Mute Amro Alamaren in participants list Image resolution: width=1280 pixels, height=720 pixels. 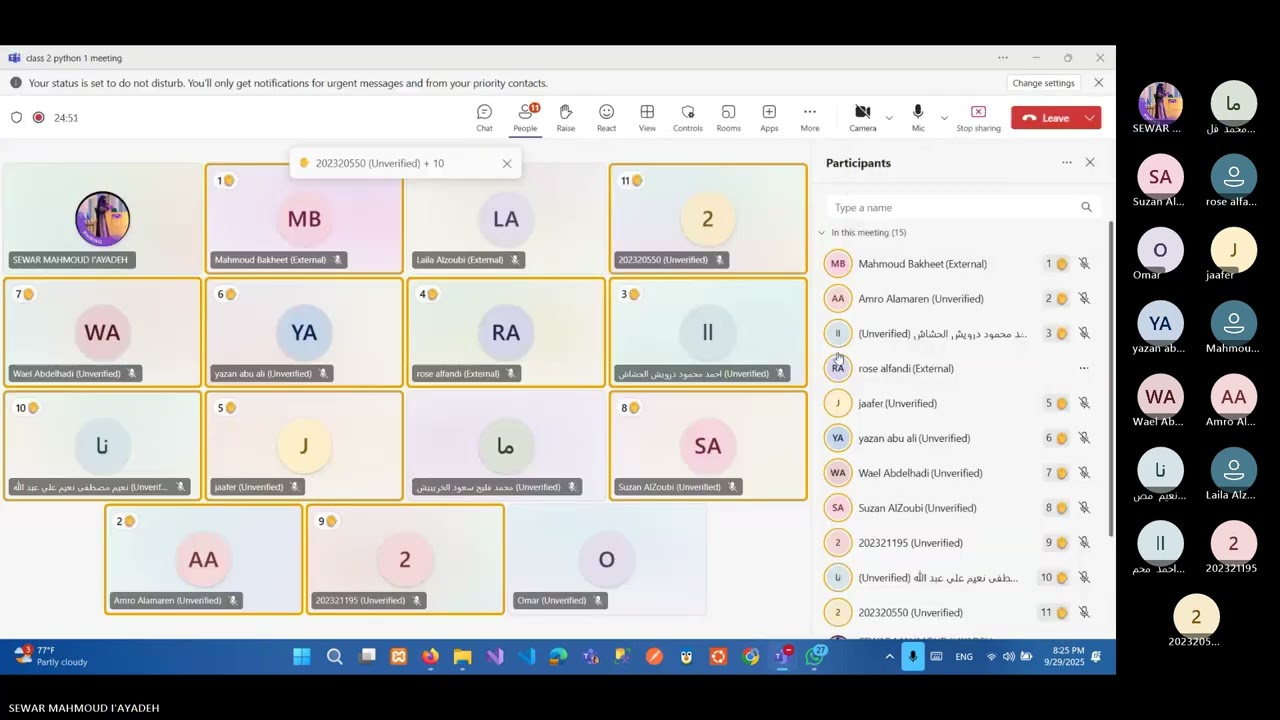pos(1084,299)
